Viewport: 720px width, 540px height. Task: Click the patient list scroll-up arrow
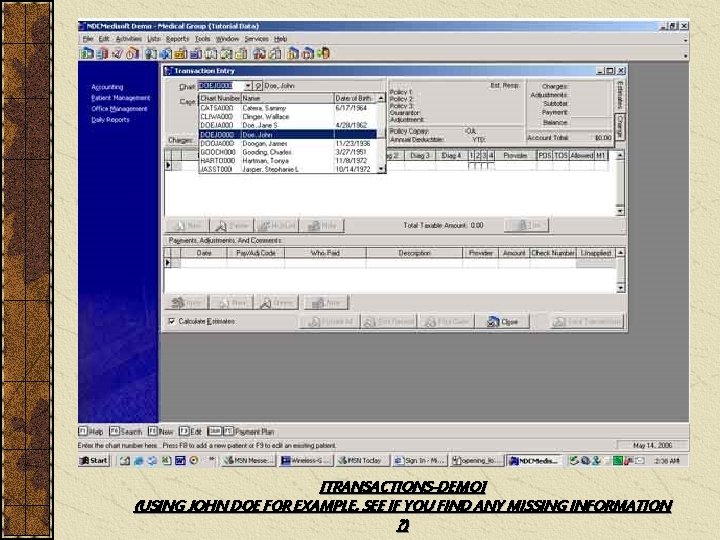(x=381, y=98)
